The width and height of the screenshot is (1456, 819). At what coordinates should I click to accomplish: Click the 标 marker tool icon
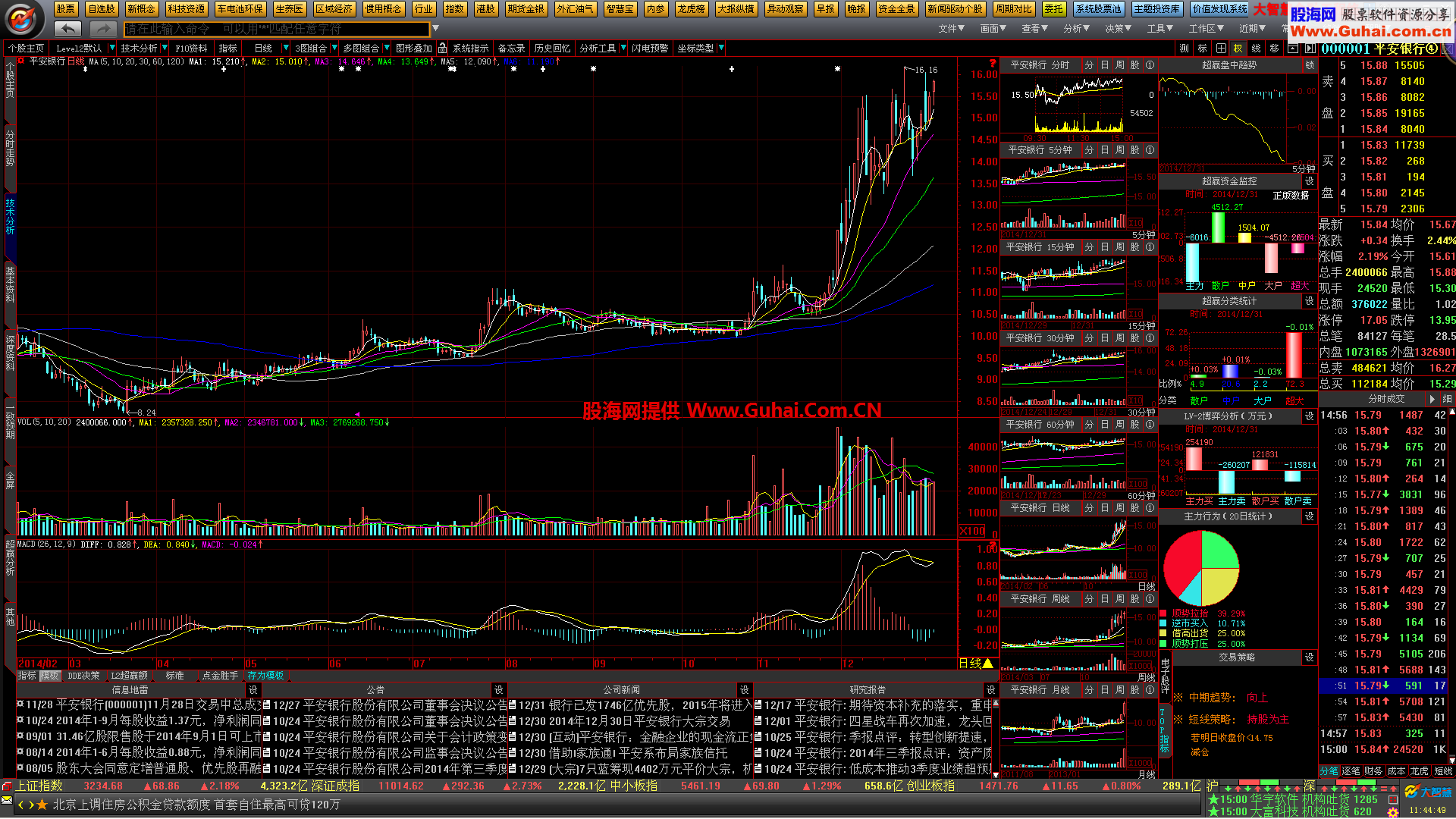pos(1203,49)
